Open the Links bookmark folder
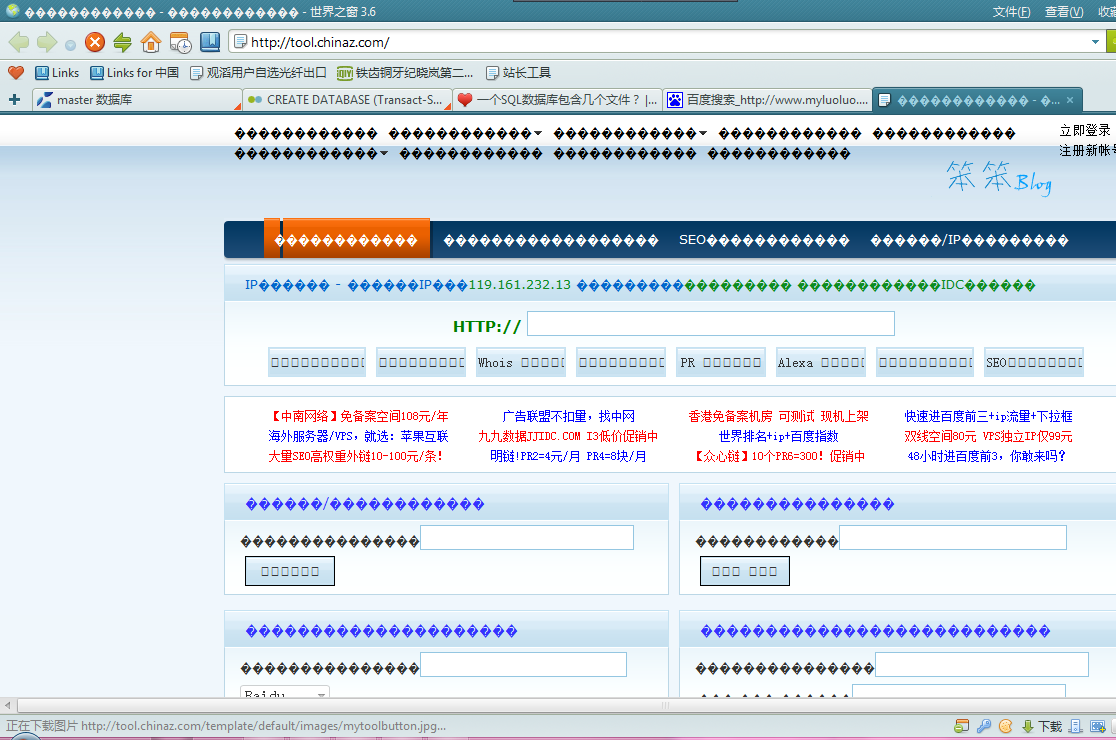 click(57, 73)
